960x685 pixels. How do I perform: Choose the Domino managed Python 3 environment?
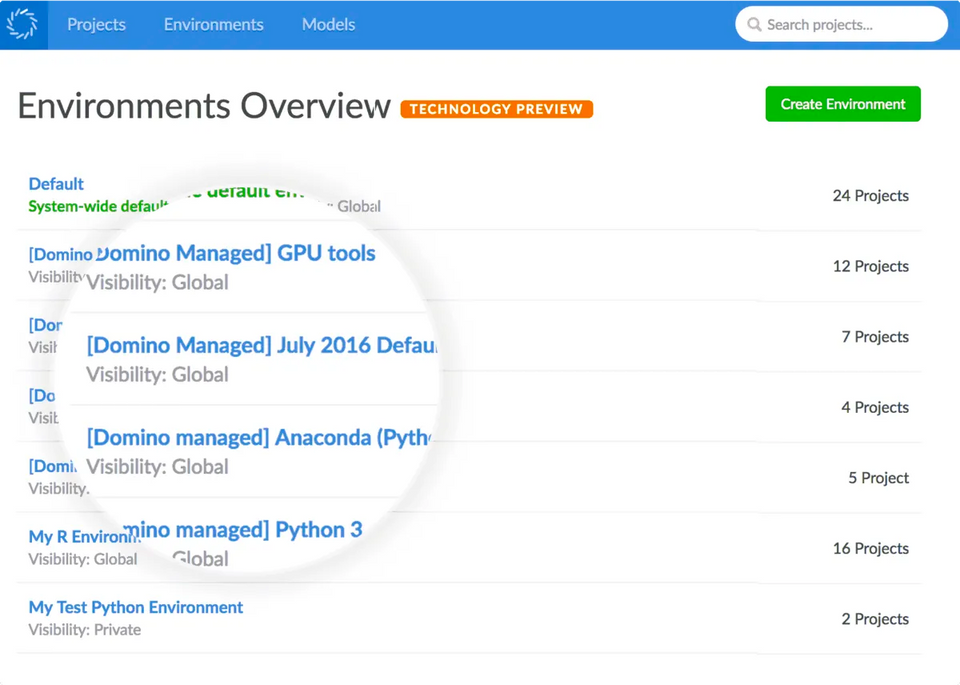[x=243, y=530]
